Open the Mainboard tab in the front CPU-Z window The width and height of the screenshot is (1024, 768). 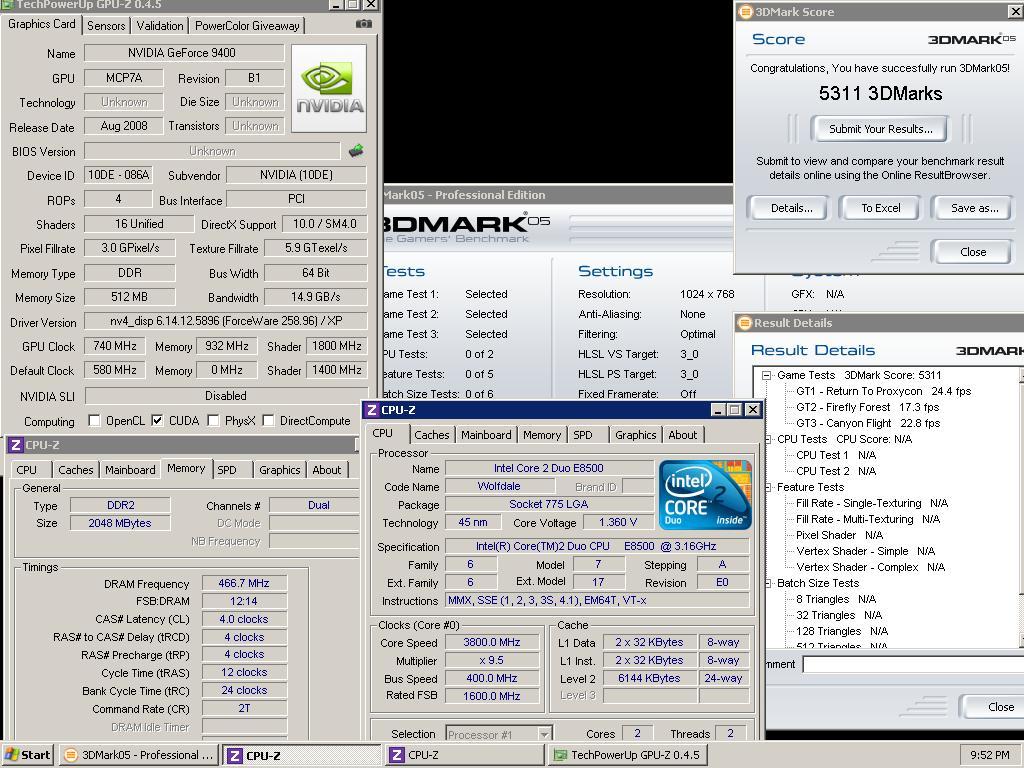[x=486, y=435]
